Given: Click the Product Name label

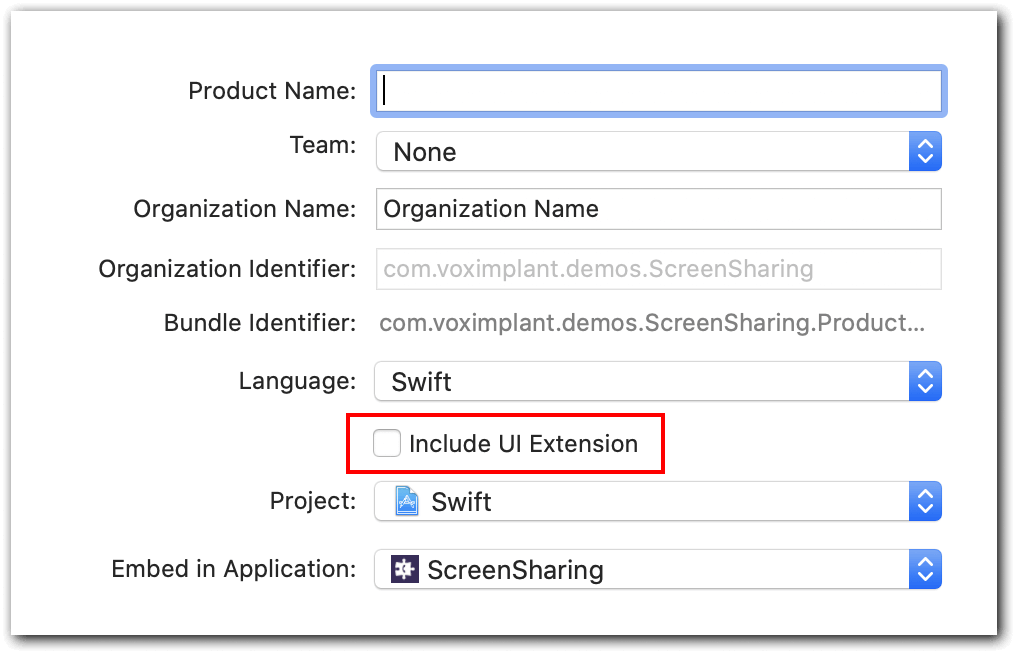Looking at the screenshot, I should pyautogui.click(x=272, y=91).
